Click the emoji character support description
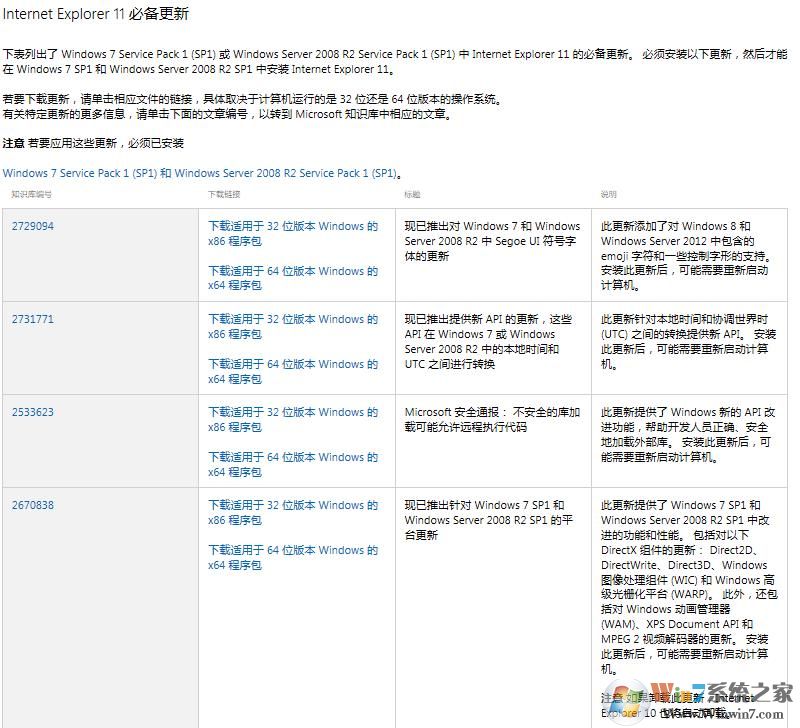 click(x=686, y=256)
